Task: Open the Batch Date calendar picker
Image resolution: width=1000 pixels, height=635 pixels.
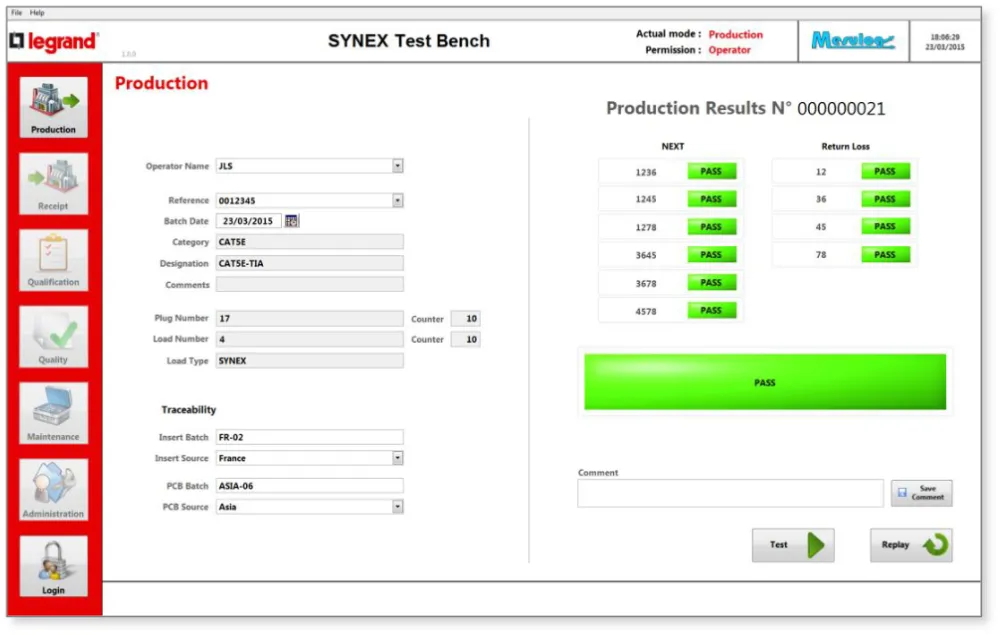Action: pyautogui.click(x=291, y=221)
